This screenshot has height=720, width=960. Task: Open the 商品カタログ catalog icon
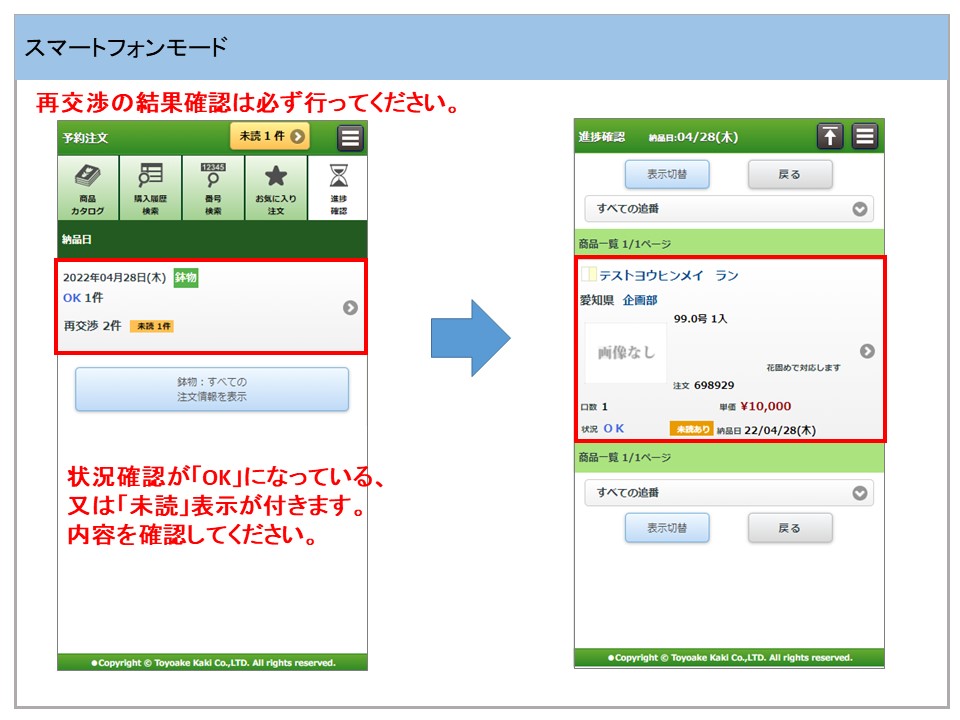(88, 188)
